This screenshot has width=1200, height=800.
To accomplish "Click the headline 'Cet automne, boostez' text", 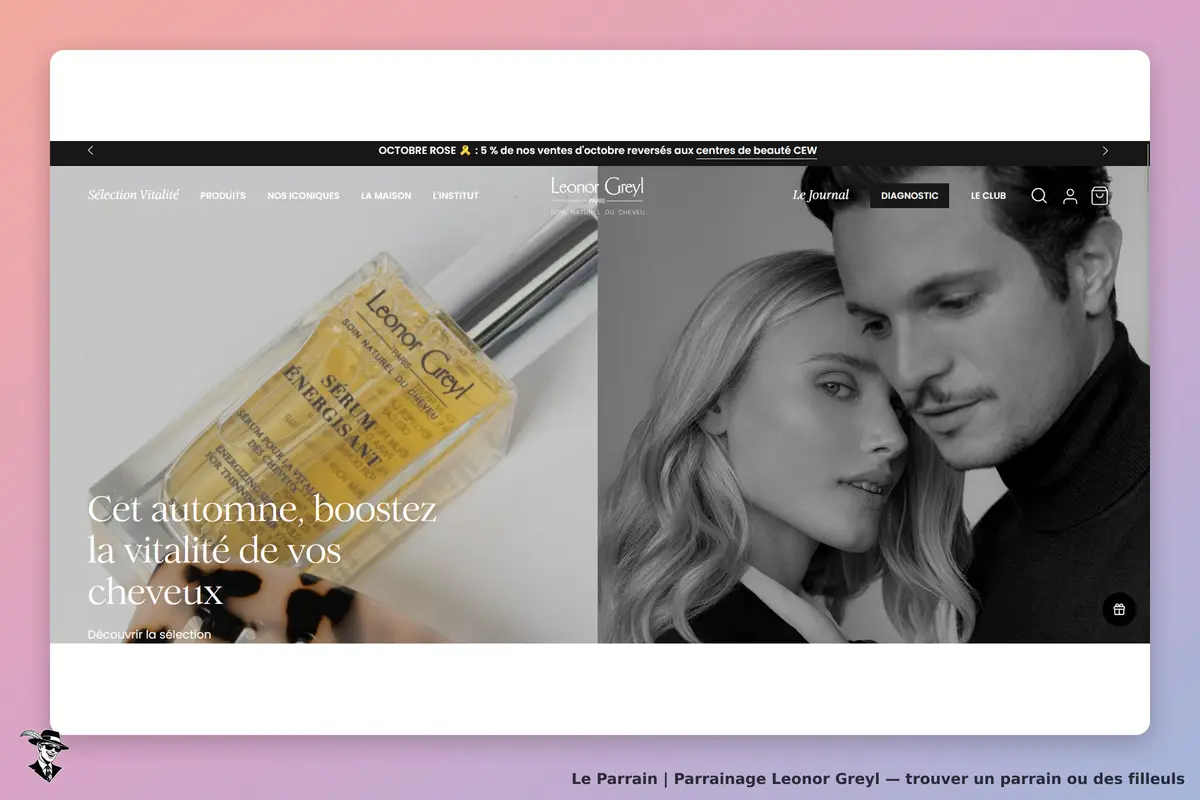I will click(262, 509).
